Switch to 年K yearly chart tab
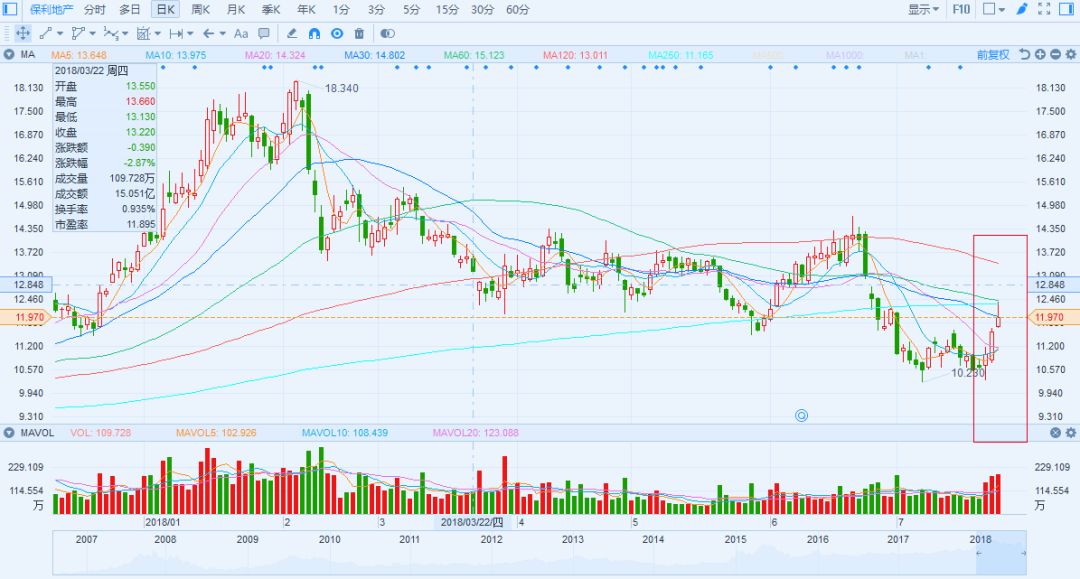1080x579 pixels. pos(306,10)
